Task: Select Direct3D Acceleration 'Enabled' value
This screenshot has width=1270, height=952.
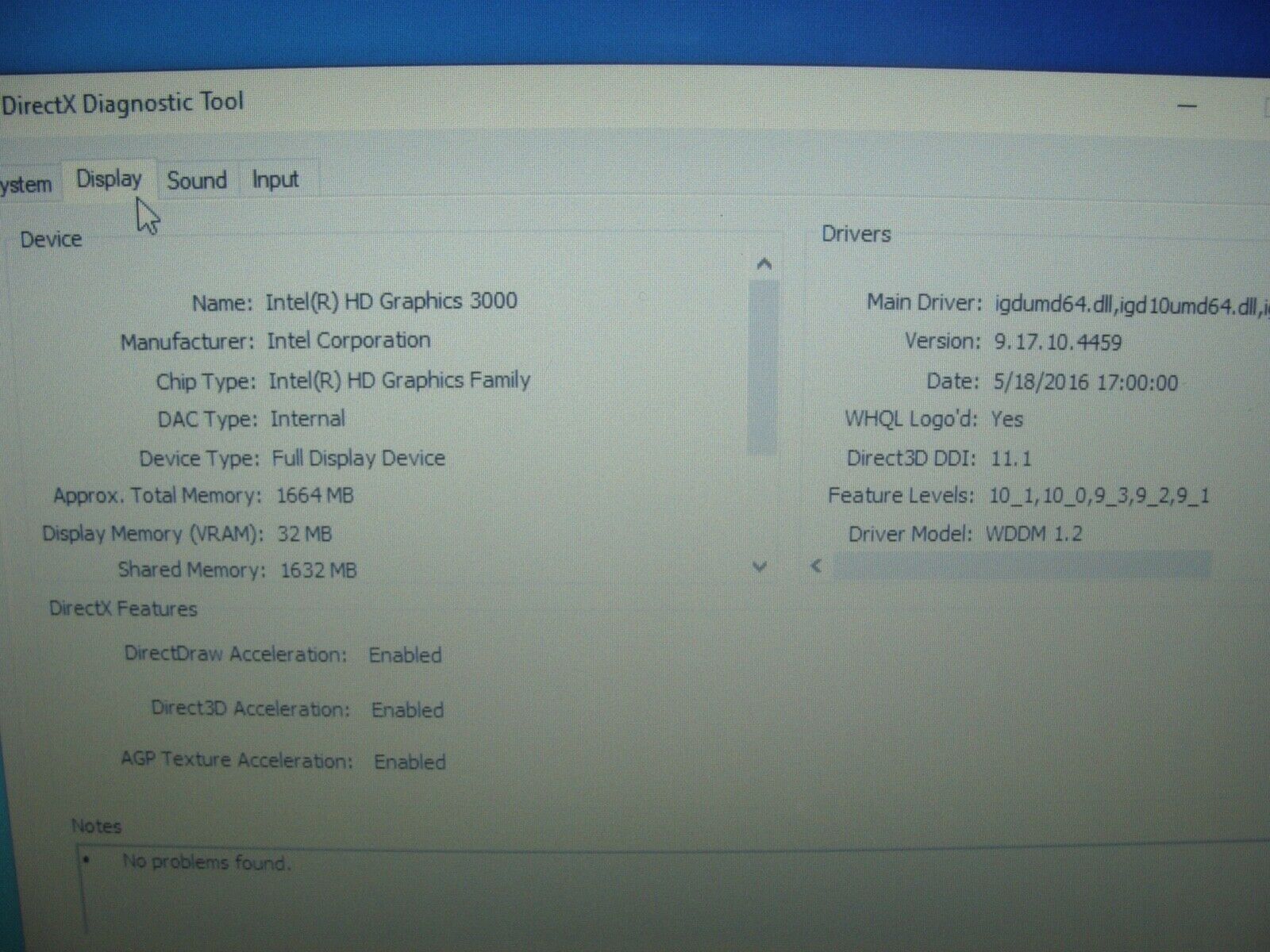Action: tap(407, 710)
